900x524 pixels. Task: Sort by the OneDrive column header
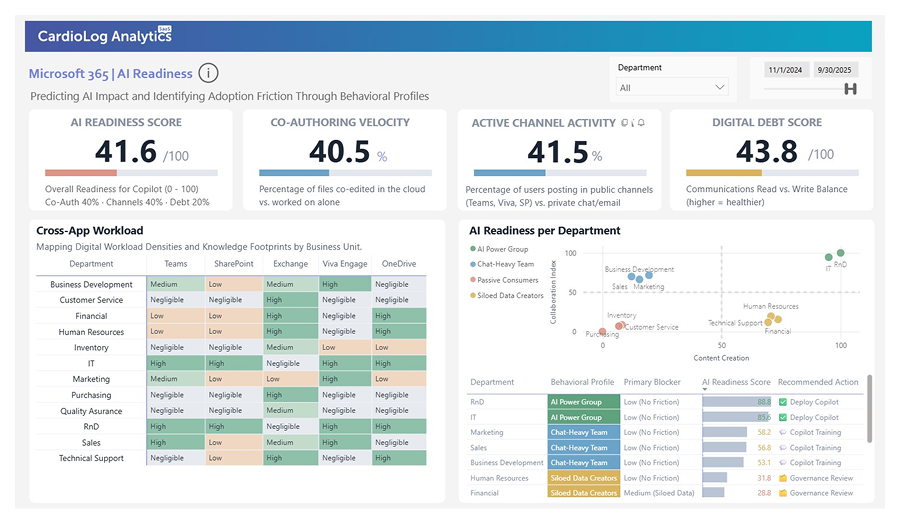coord(399,264)
